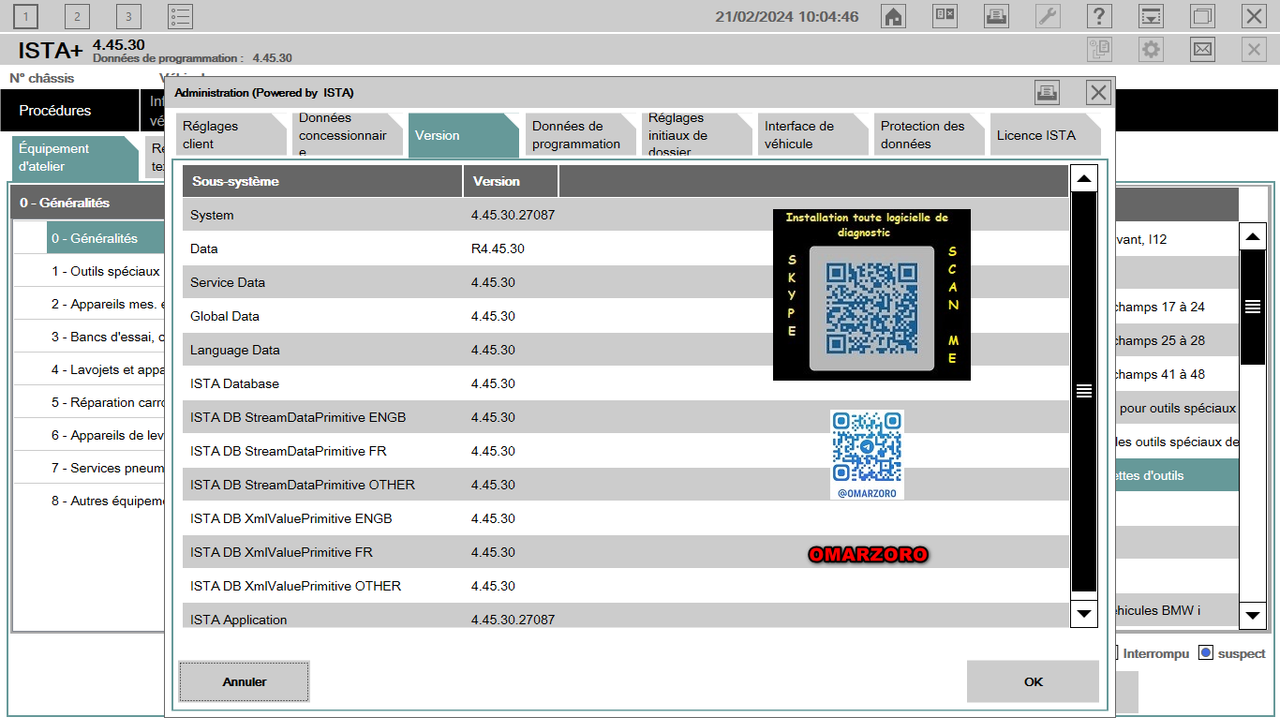
Task: Select 7 - Services pneum tree item
Action: point(106,468)
